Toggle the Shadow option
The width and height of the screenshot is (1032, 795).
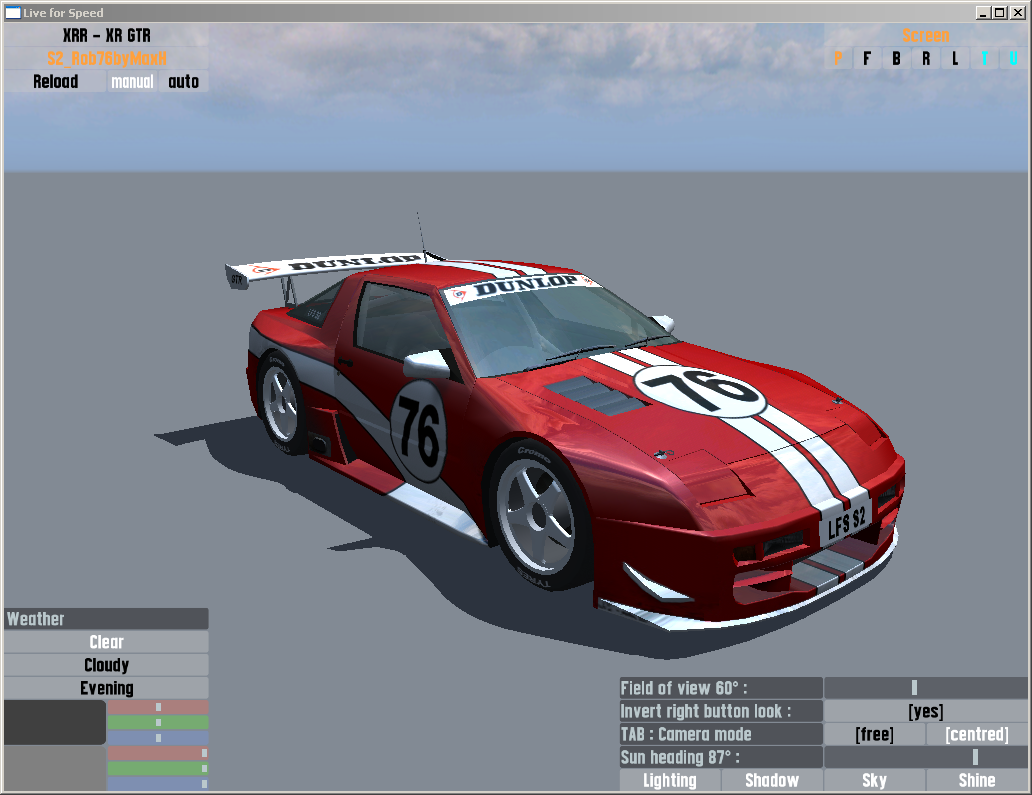click(x=772, y=780)
